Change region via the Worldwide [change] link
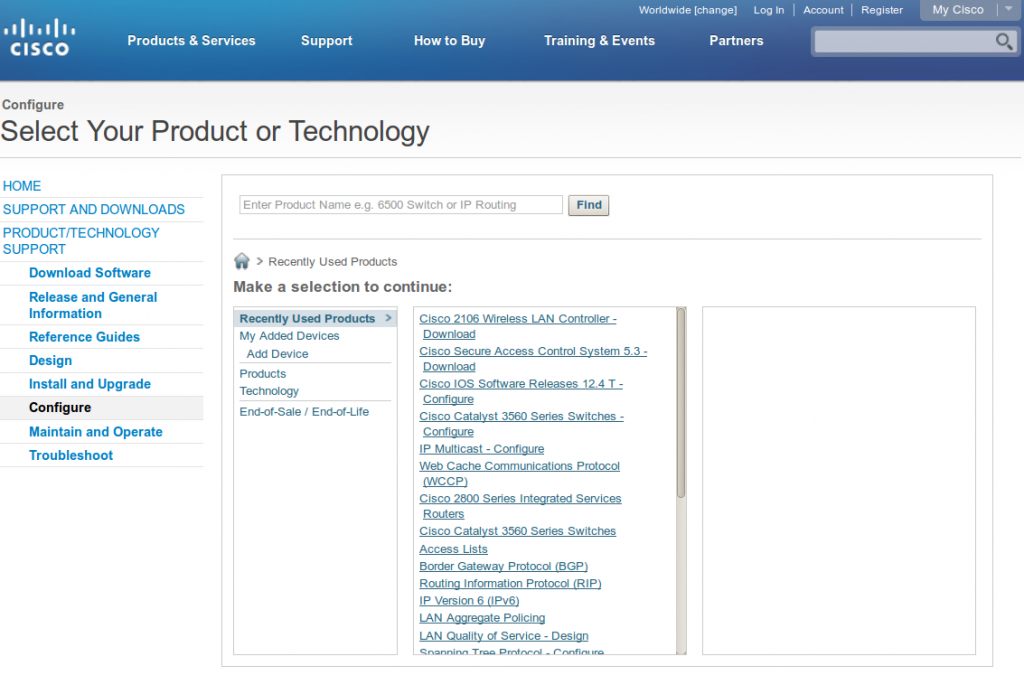Viewport: 1024px width, 694px height. click(x=687, y=10)
